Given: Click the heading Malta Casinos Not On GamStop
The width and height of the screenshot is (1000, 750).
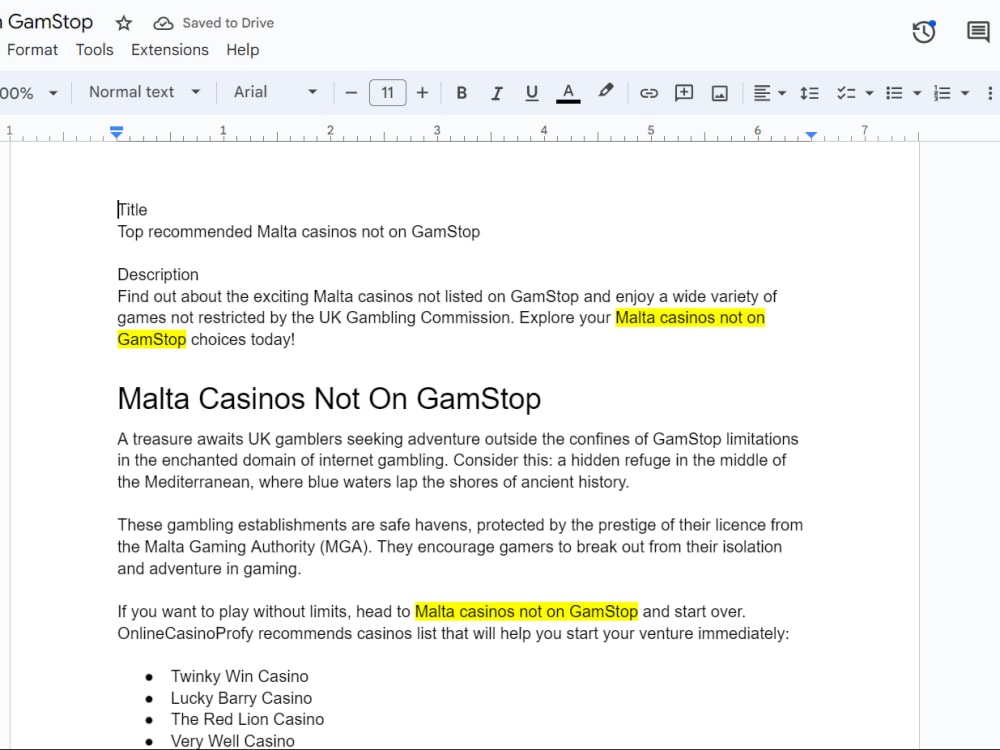Looking at the screenshot, I should [329, 399].
